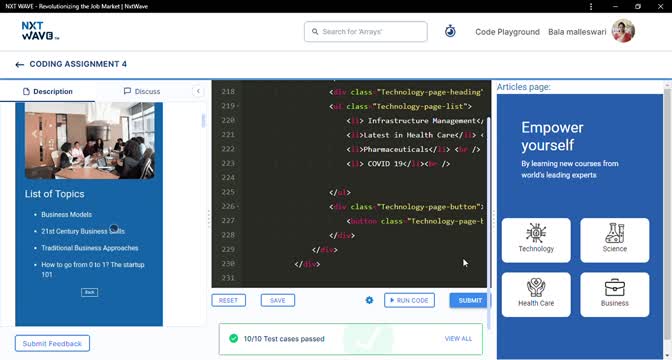Toggle code fold arrow at line 226

(238, 207)
